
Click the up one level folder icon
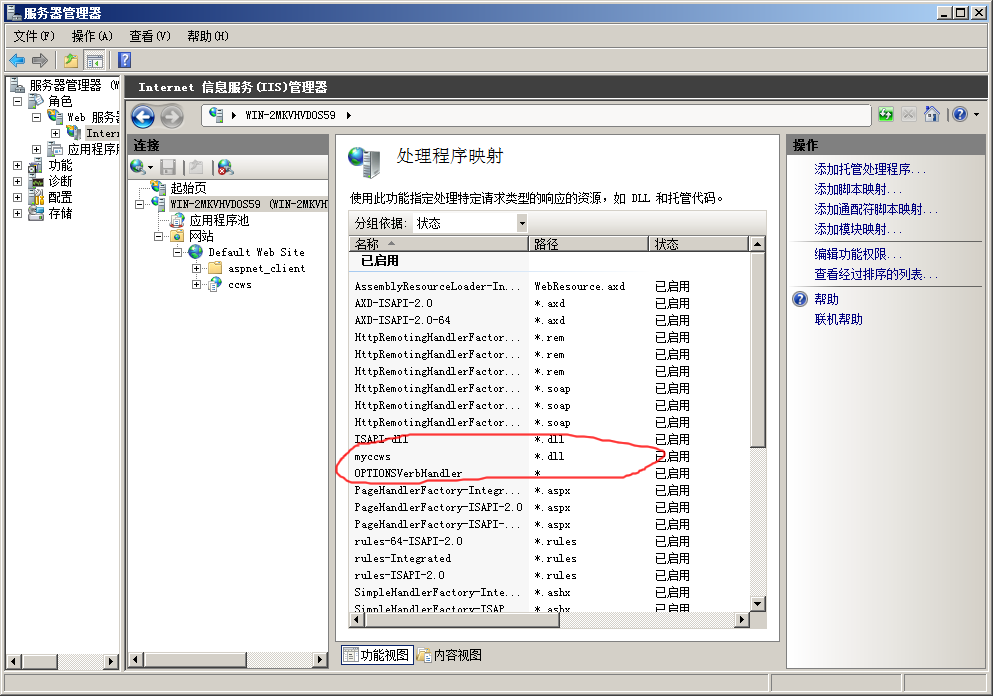pos(70,60)
